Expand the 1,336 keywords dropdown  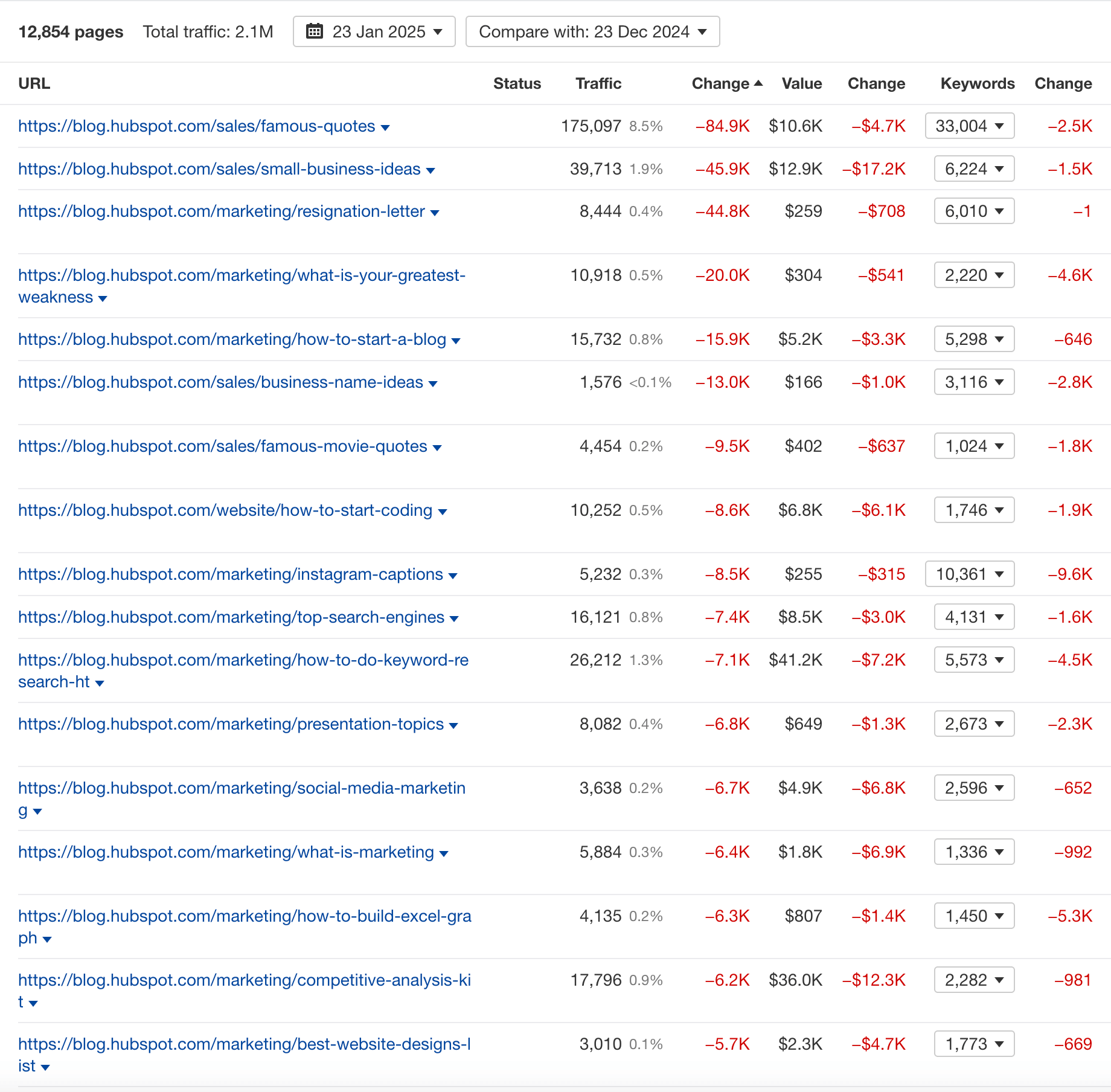[x=974, y=852]
